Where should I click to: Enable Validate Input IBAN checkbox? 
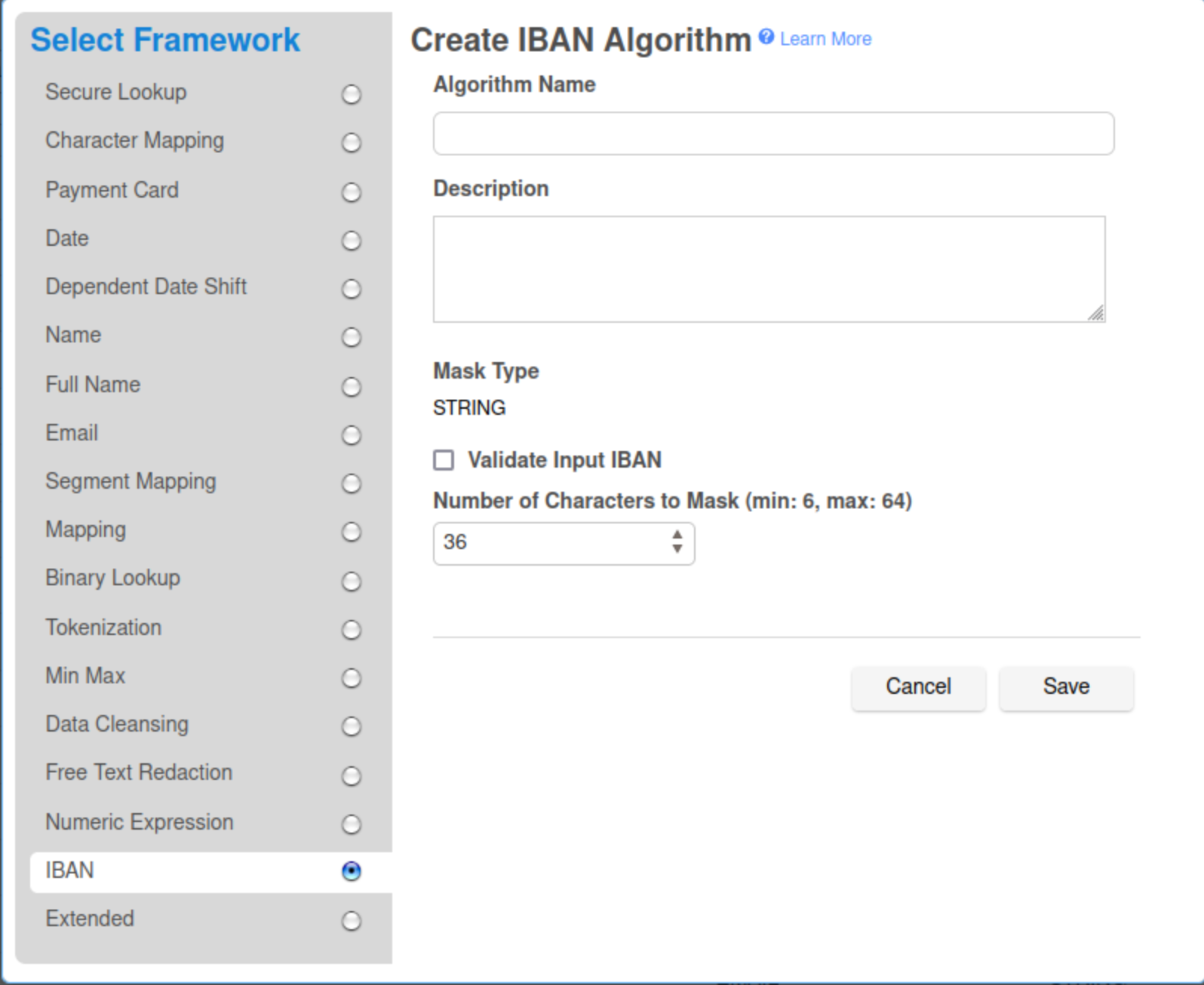pos(444,460)
